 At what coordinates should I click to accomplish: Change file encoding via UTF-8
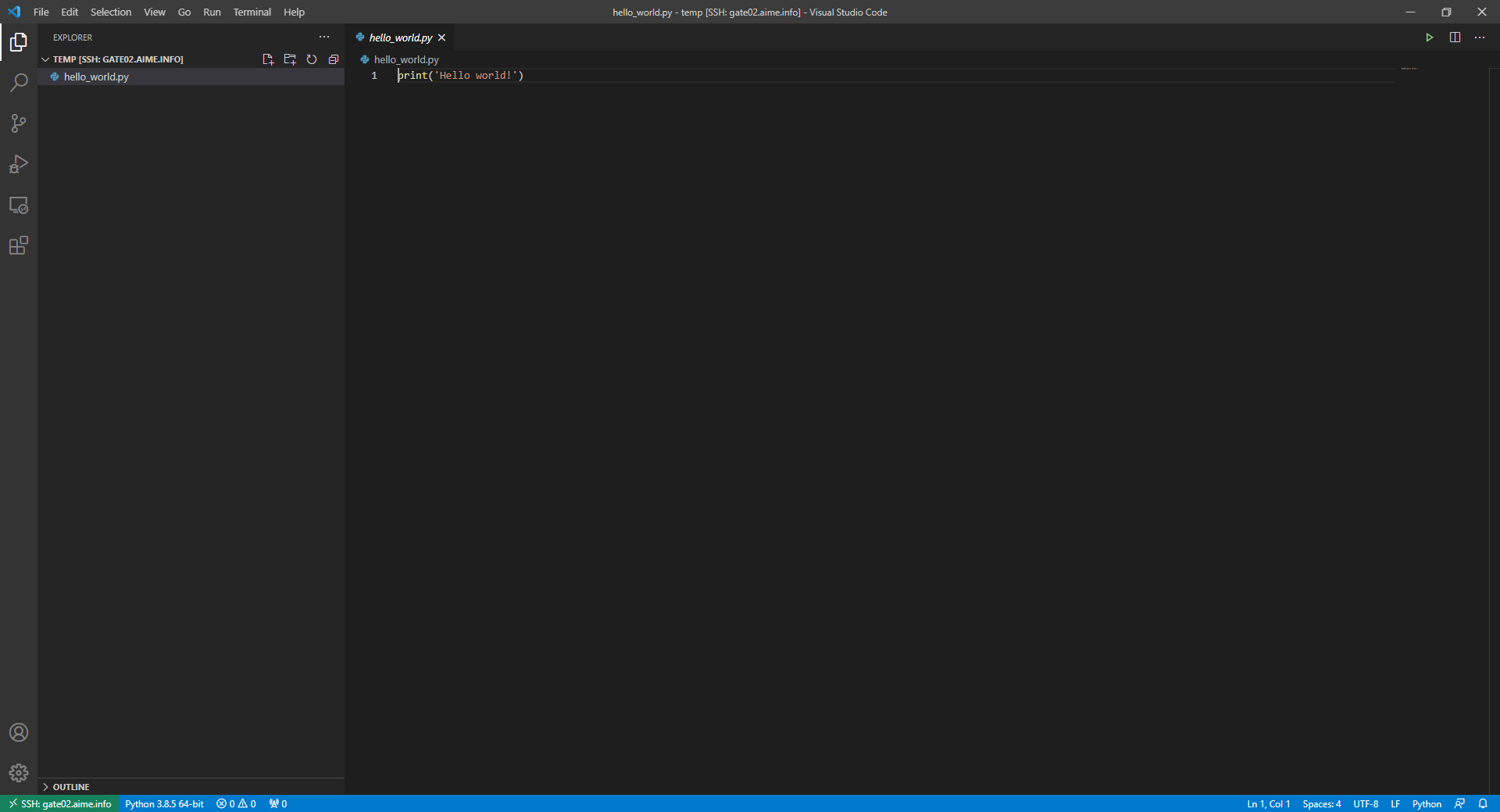(1366, 803)
